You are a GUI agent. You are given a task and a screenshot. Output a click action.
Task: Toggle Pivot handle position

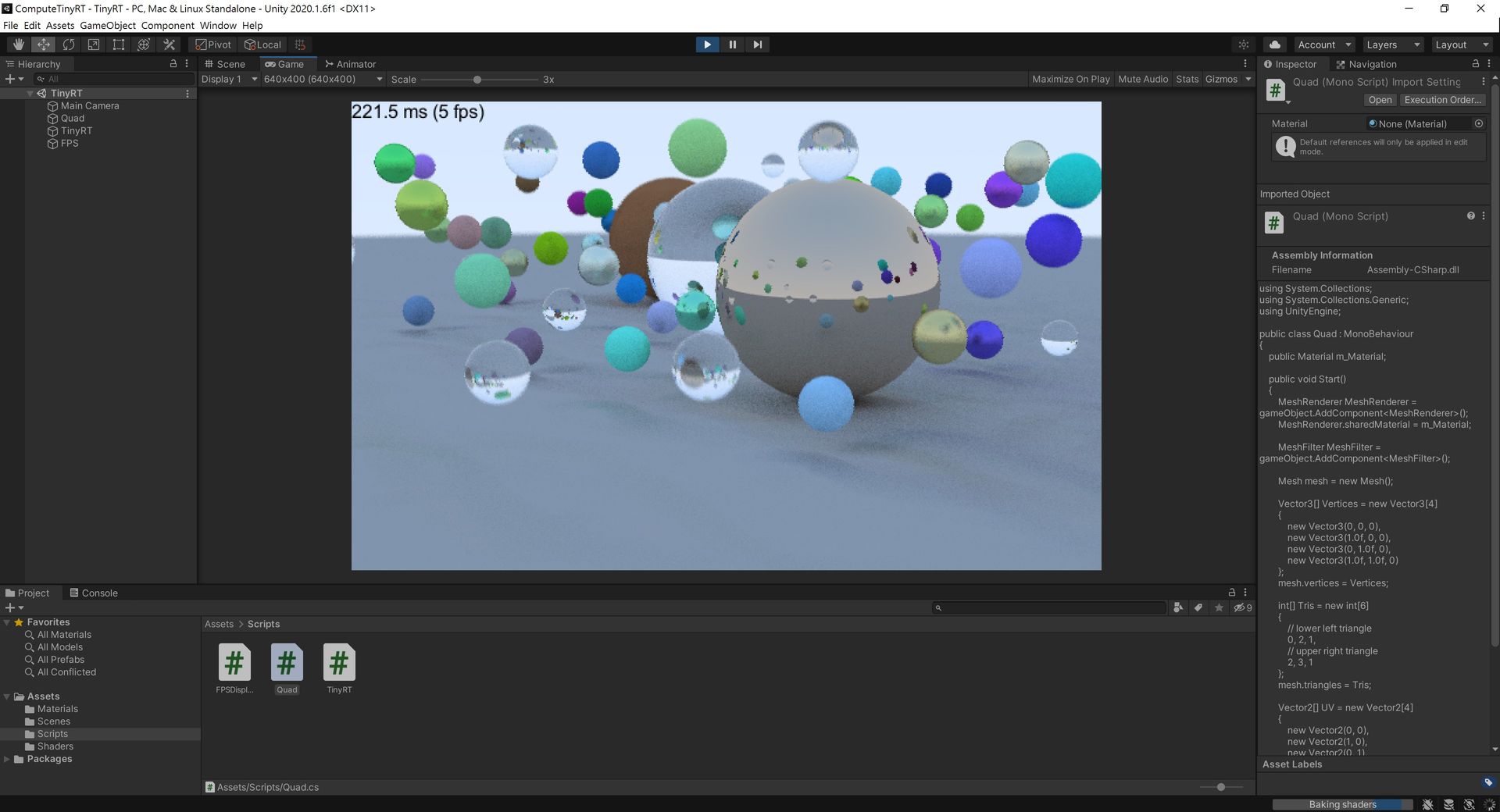click(212, 45)
